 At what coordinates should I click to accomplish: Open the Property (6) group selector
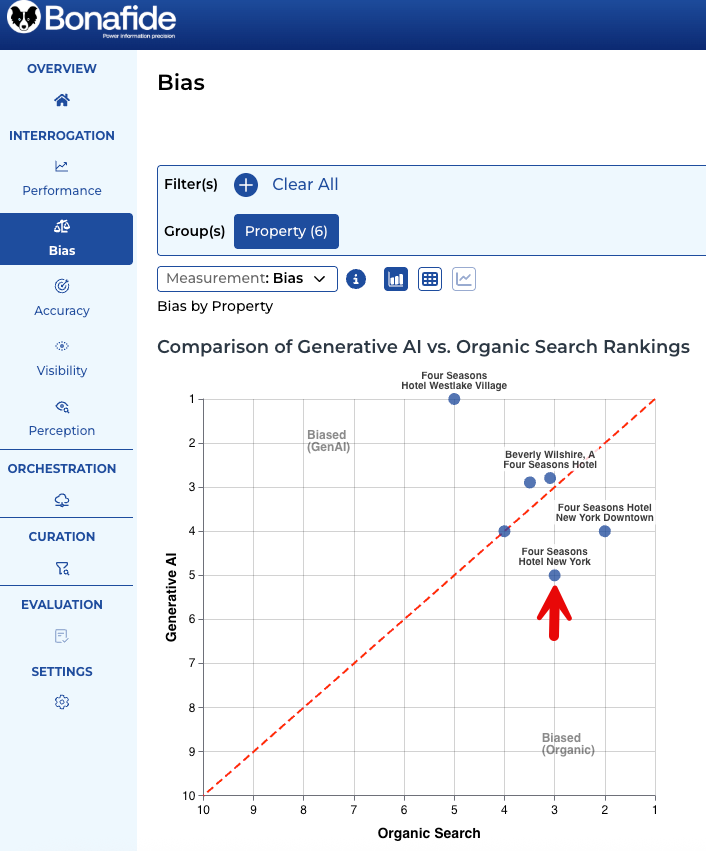[286, 231]
